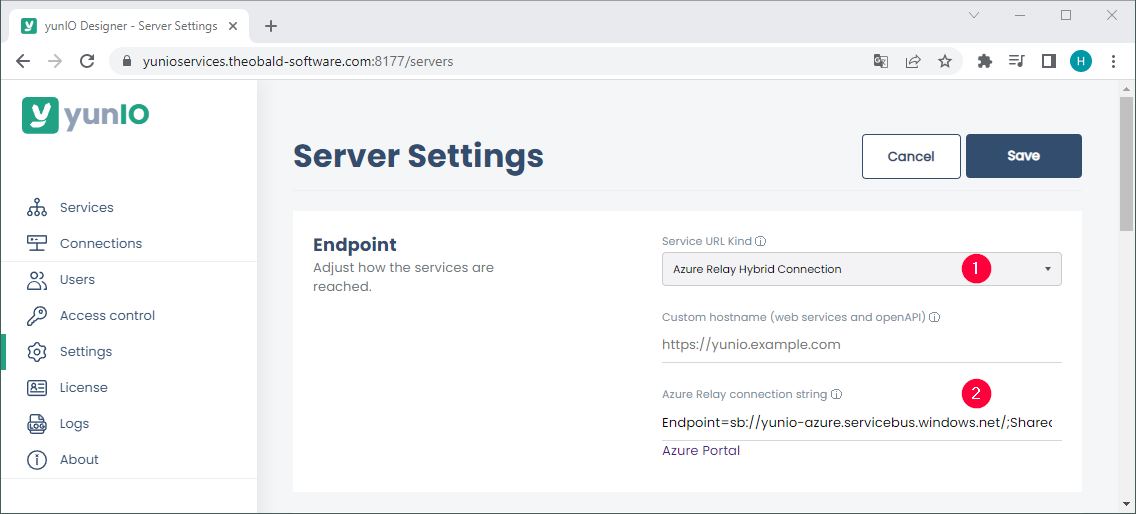Click the Services sidebar icon

click(37, 208)
